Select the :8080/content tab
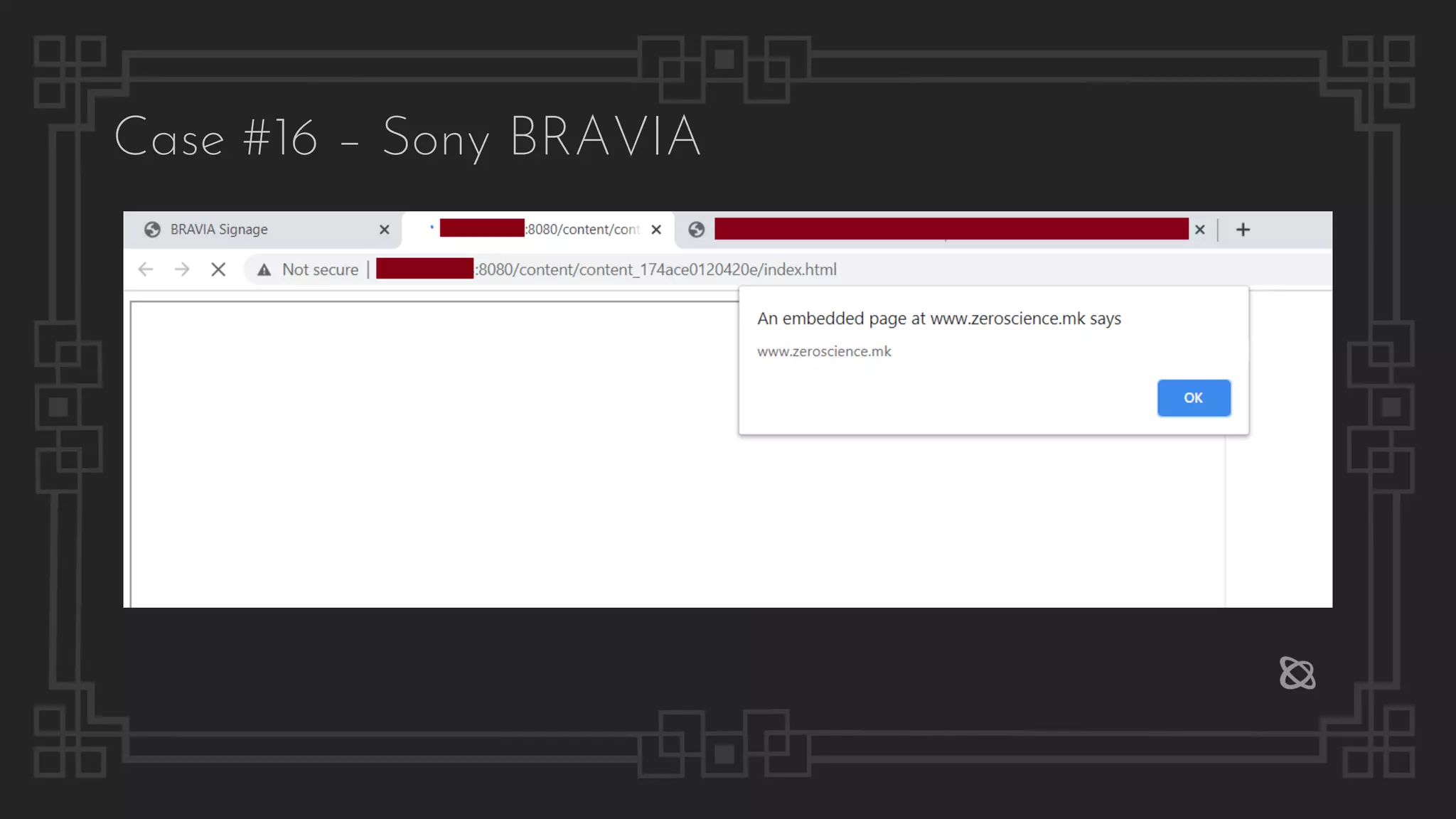 click(x=538, y=230)
